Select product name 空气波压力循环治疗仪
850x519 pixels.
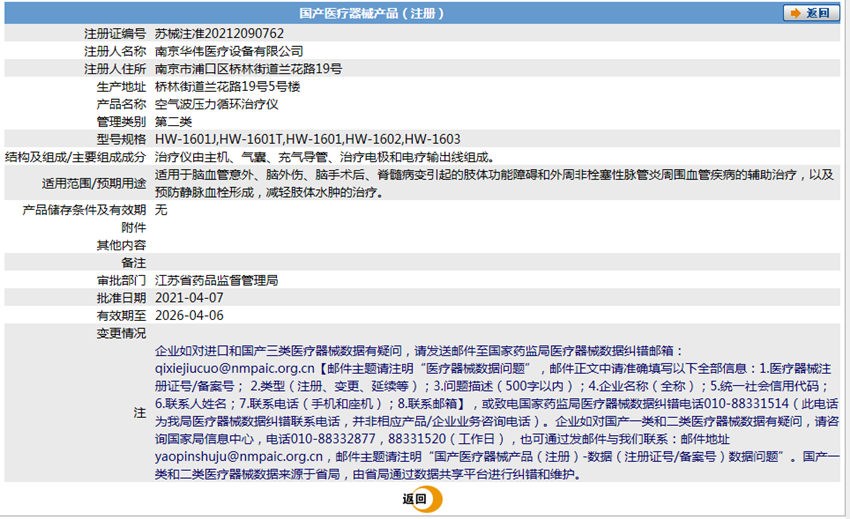[x=216, y=104]
